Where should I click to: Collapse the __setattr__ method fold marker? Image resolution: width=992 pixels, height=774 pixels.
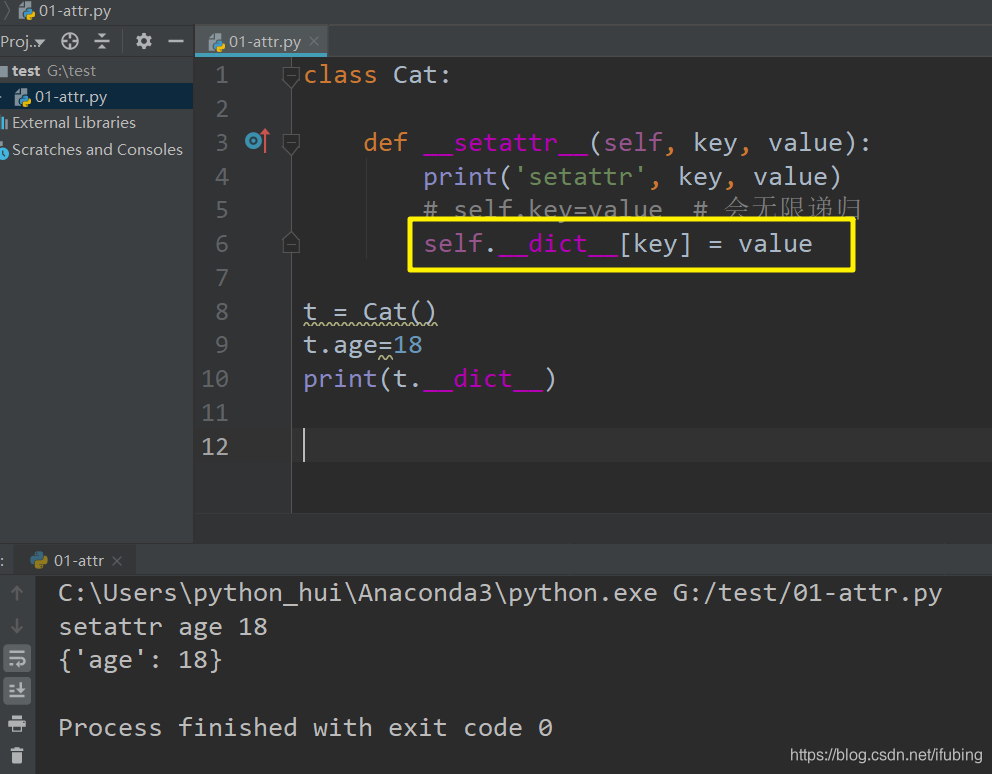tap(290, 144)
